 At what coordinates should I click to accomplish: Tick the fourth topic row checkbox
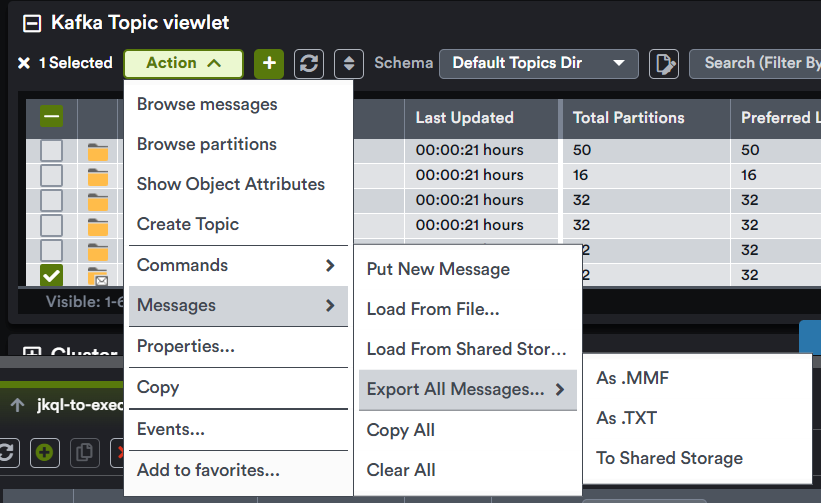click(51, 225)
